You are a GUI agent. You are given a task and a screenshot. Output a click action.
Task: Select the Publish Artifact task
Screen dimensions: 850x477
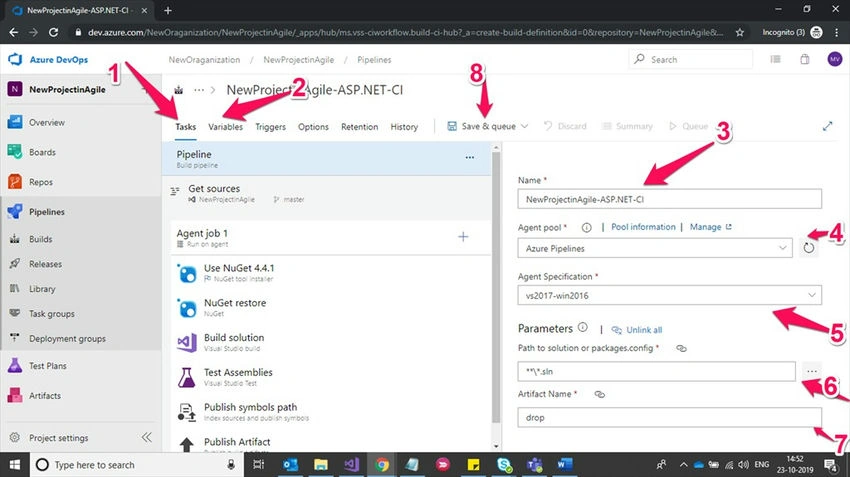tap(331, 443)
